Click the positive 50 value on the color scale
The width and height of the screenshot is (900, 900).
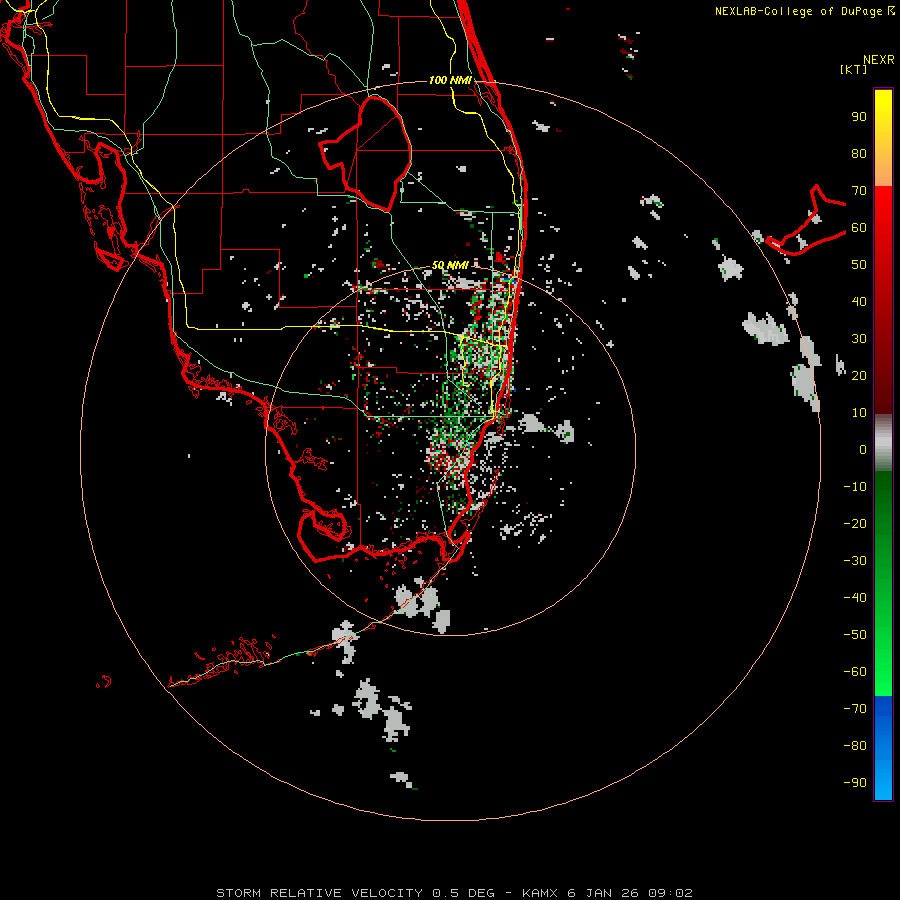coord(859,265)
